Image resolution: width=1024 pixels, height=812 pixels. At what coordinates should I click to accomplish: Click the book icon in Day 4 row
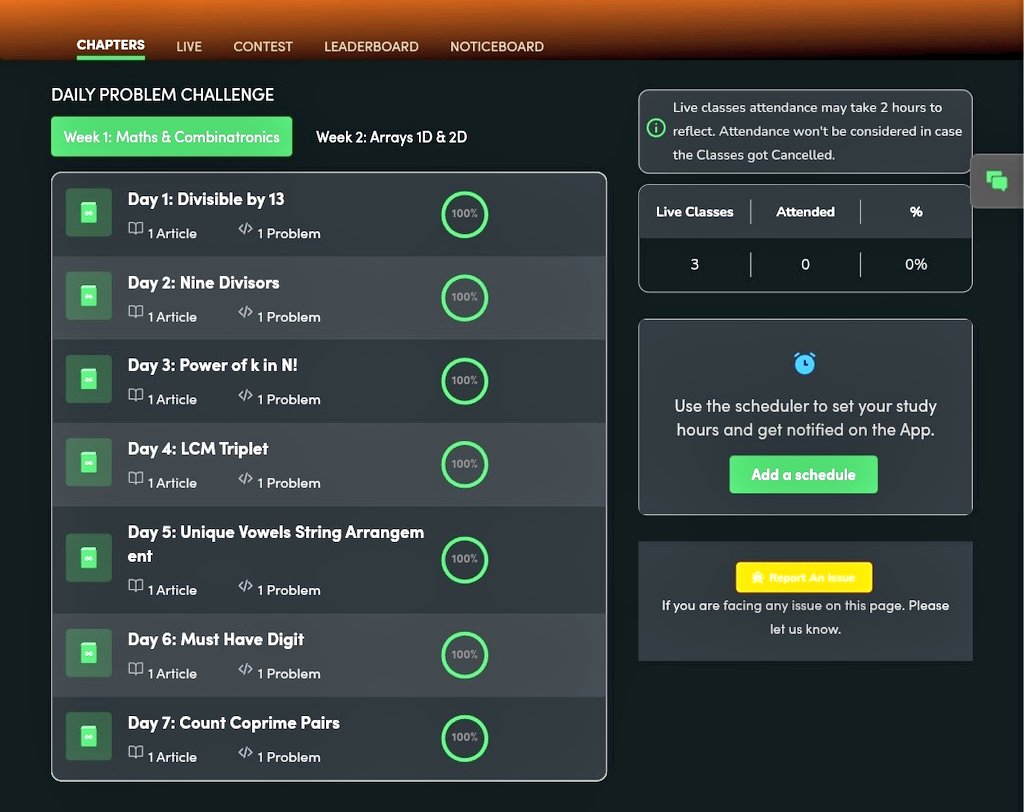(136, 478)
